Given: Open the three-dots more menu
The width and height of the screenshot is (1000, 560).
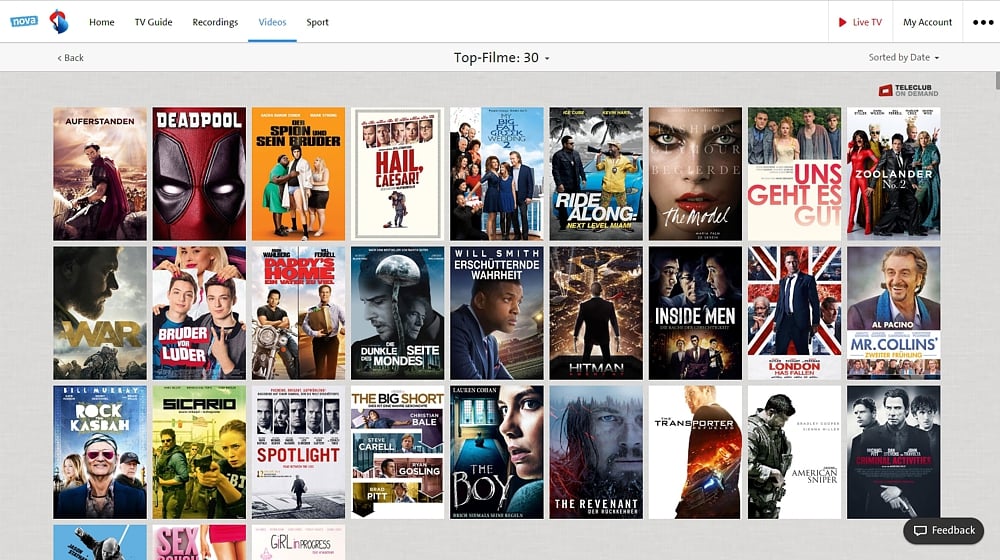Looking at the screenshot, I should (x=983, y=22).
